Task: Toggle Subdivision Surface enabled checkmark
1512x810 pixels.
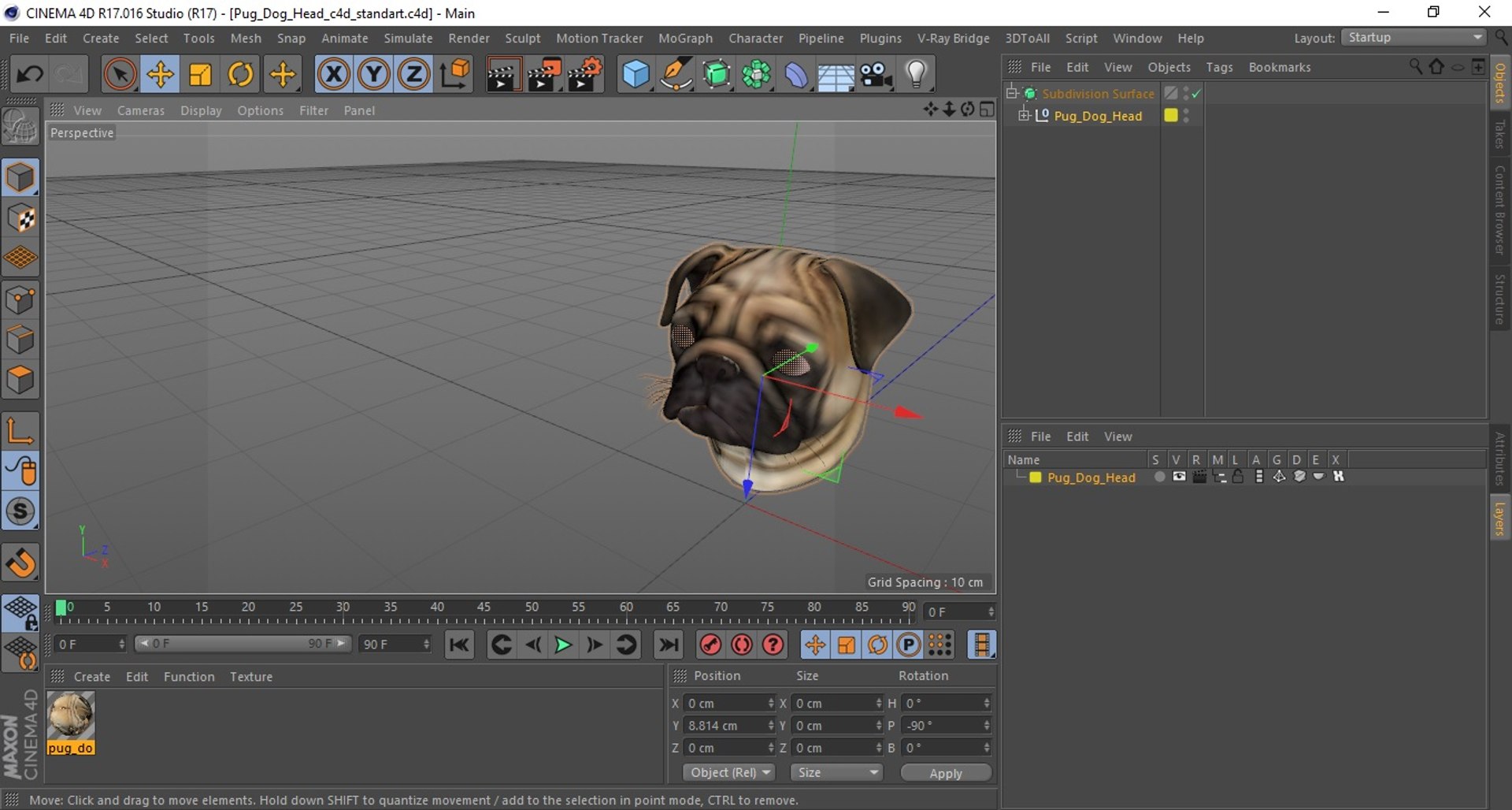Action: pyautogui.click(x=1196, y=94)
